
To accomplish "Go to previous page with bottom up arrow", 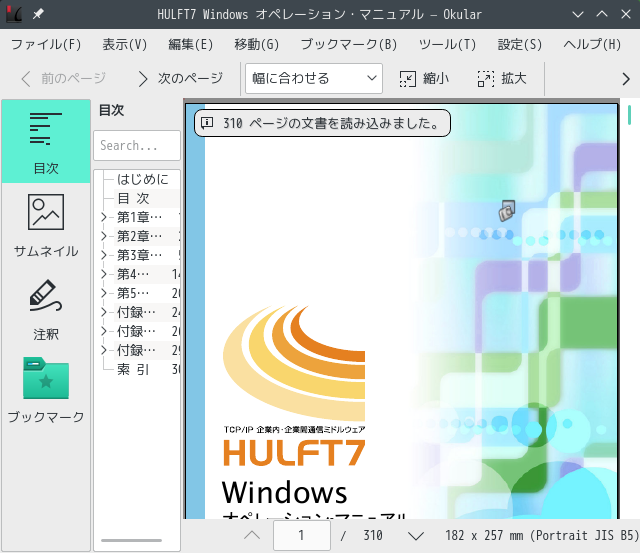I will tap(252, 535).
